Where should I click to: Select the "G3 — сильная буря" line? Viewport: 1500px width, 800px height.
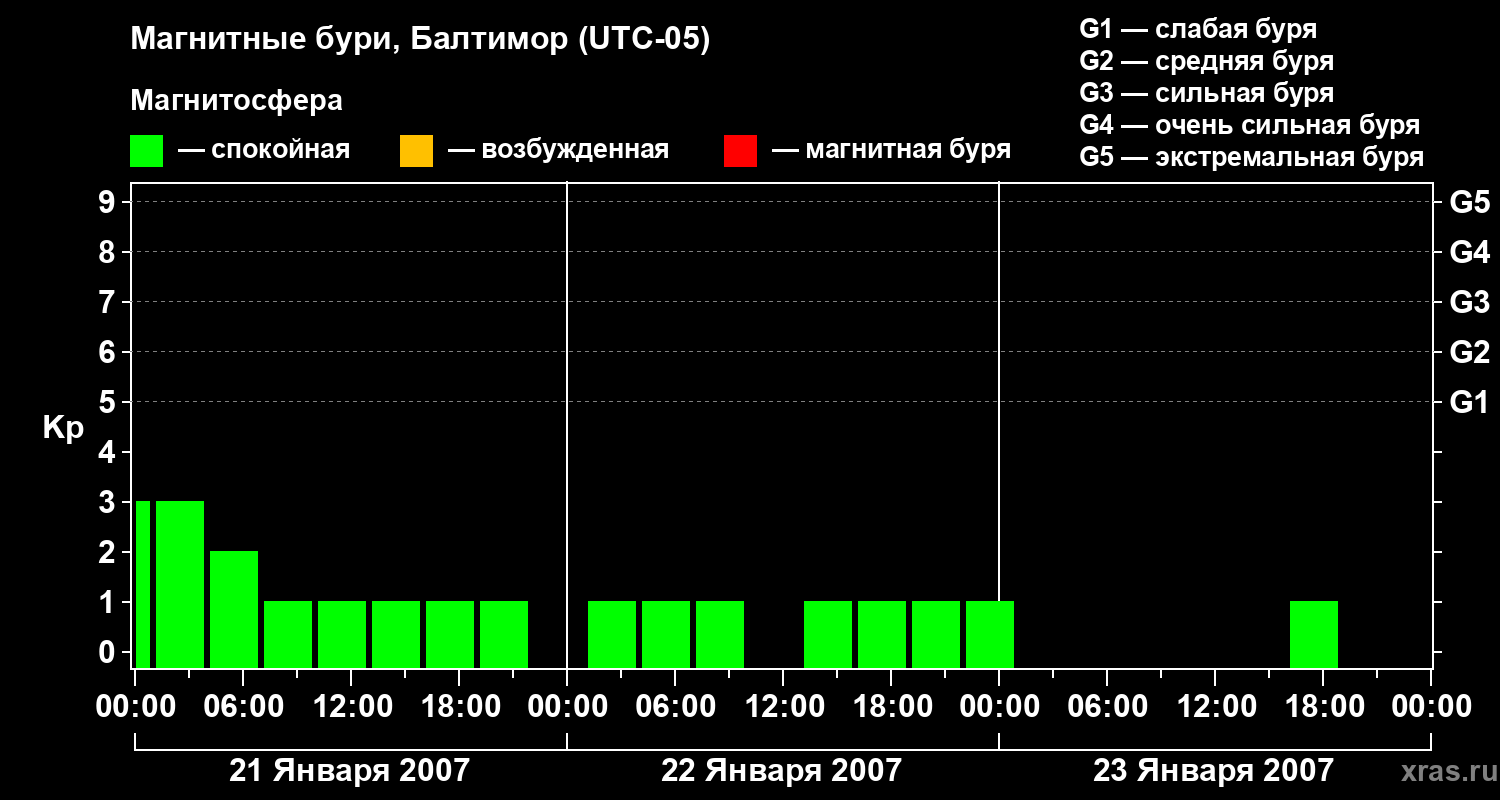[1207, 93]
